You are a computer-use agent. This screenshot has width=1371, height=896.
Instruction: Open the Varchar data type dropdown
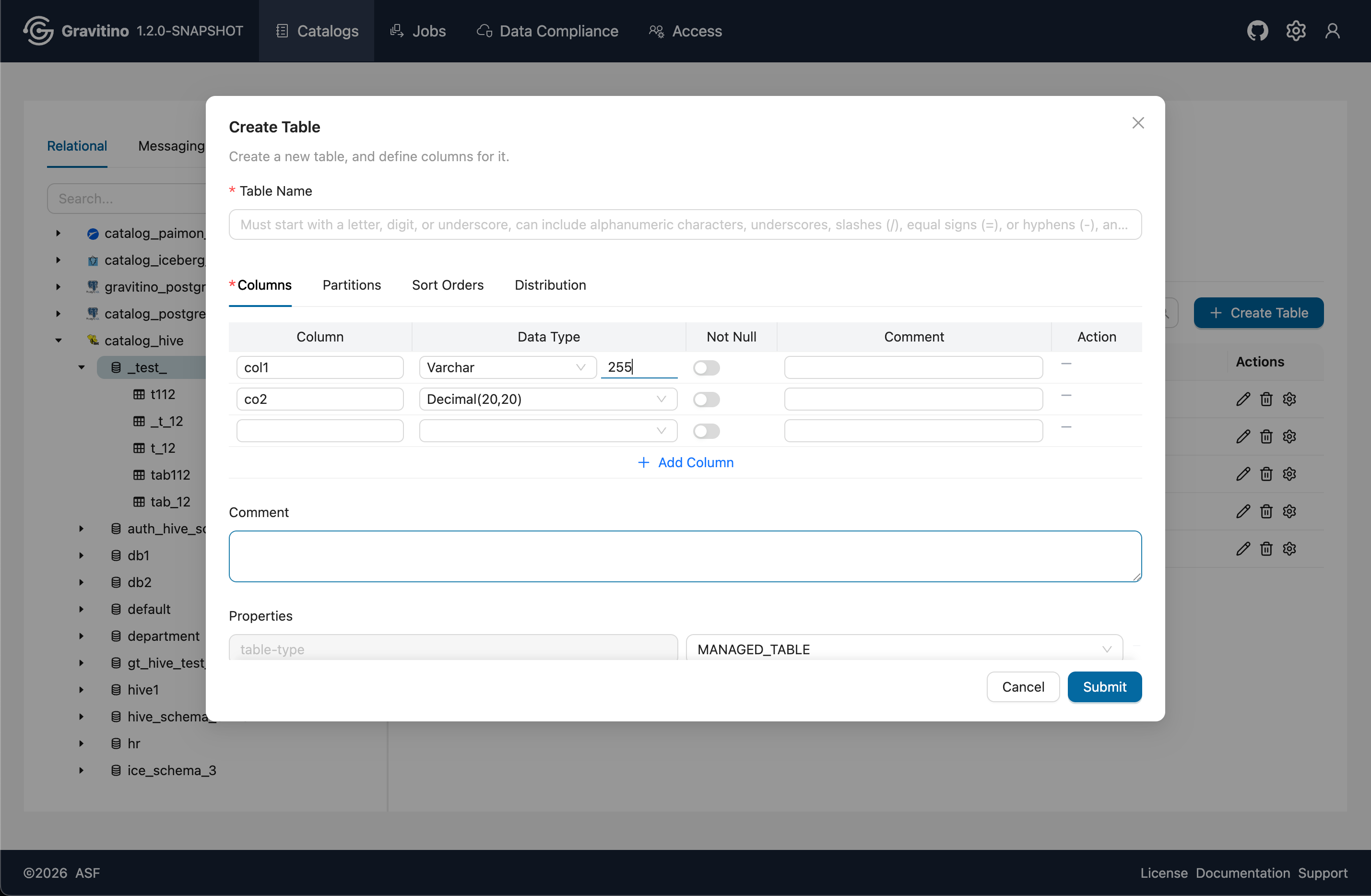pos(507,368)
